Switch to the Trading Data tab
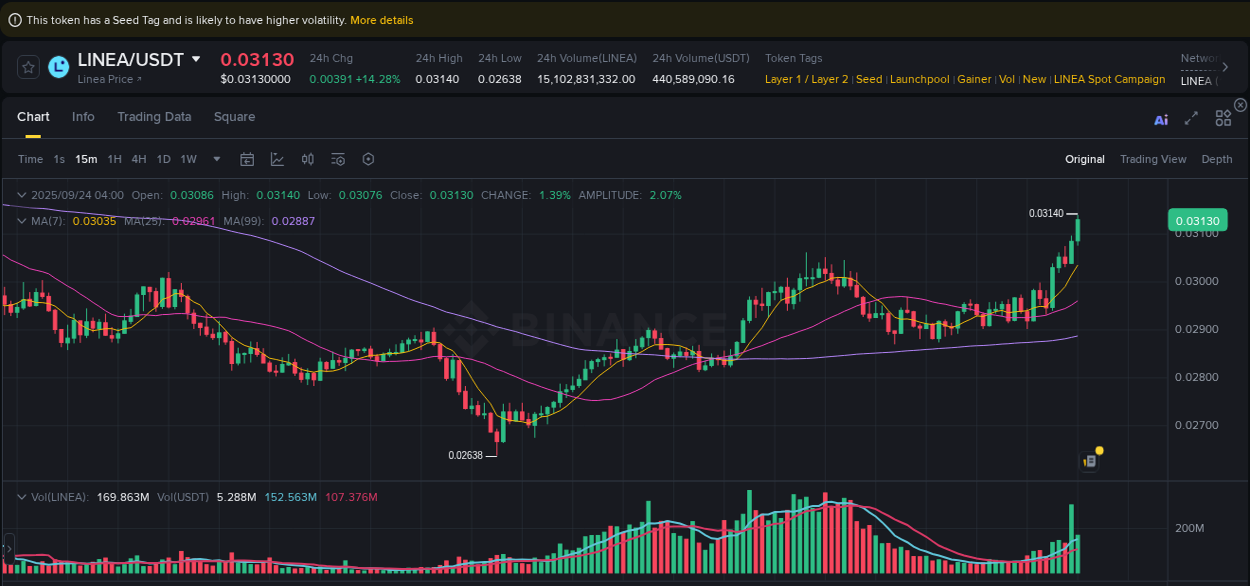The height and width of the screenshot is (586, 1250). (x=154, y=117)
